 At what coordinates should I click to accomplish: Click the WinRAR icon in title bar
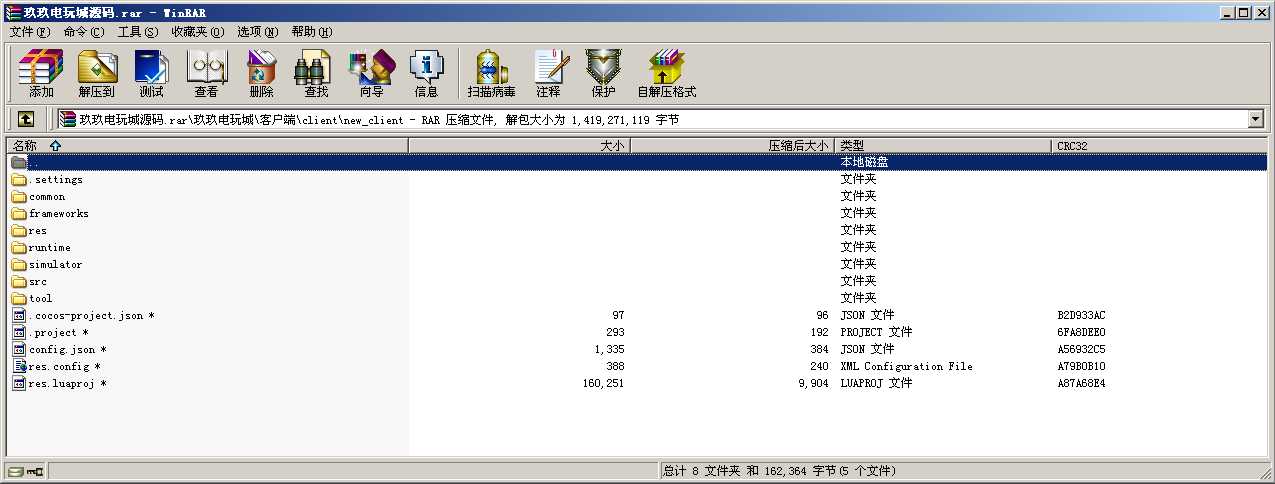[11, 11]
